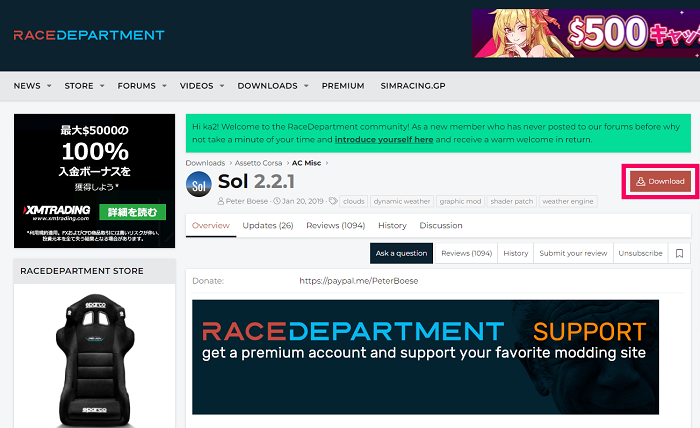Click the bookmark icon button

coord(679,253)
